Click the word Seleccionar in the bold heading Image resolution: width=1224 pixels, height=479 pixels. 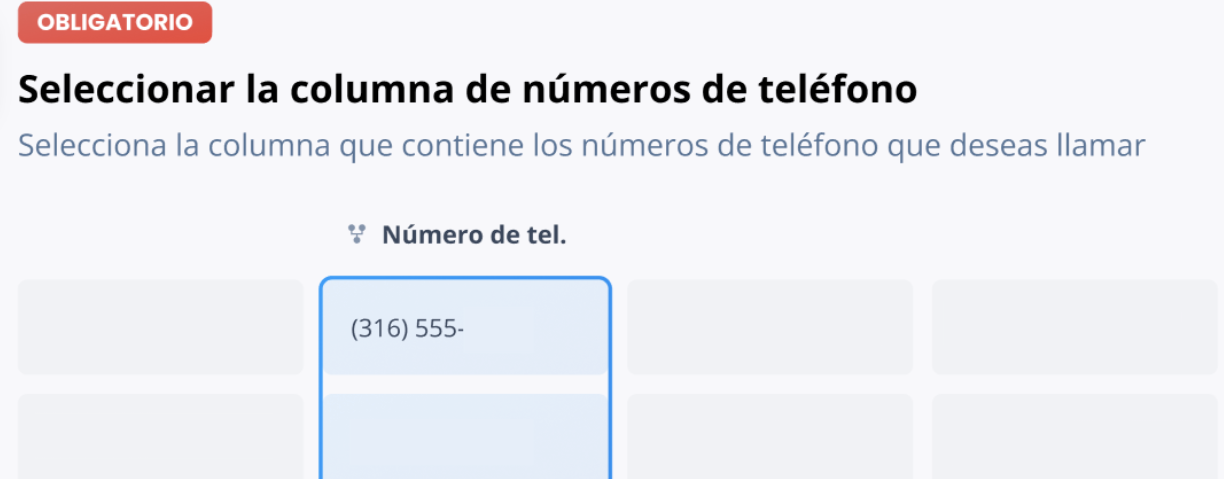click(126, 89)
